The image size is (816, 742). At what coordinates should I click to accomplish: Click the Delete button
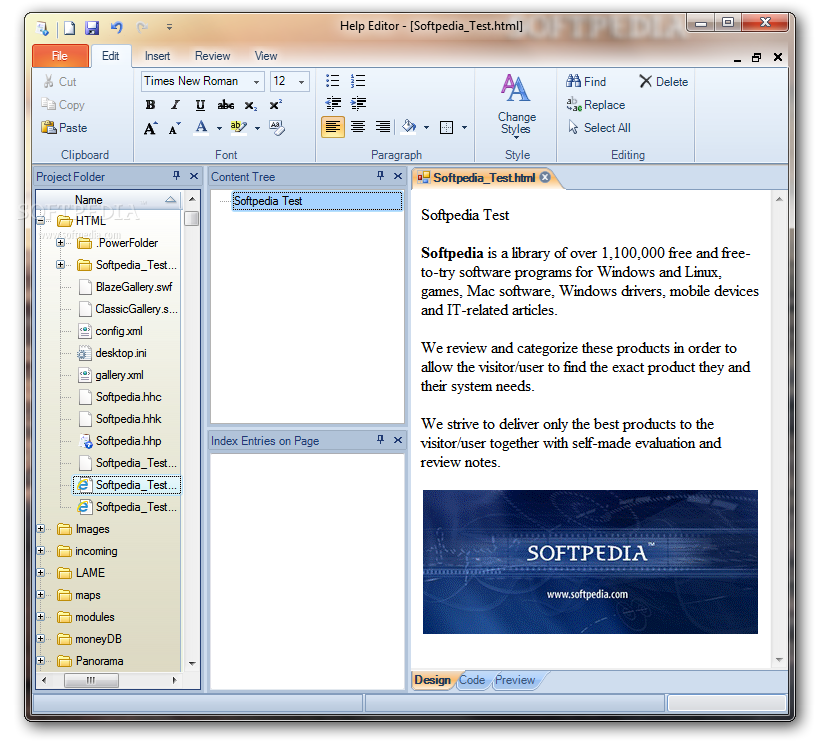click(664, 81)
